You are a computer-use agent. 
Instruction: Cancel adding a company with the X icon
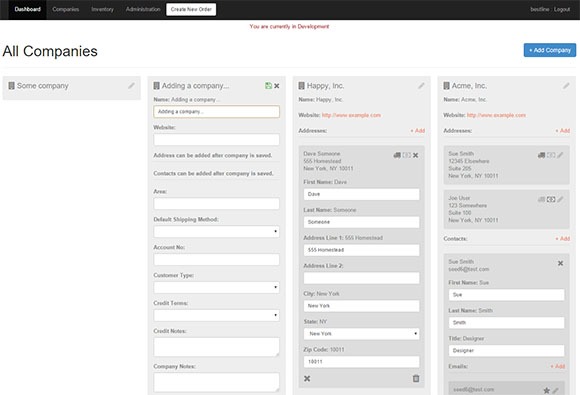[277, 86]
